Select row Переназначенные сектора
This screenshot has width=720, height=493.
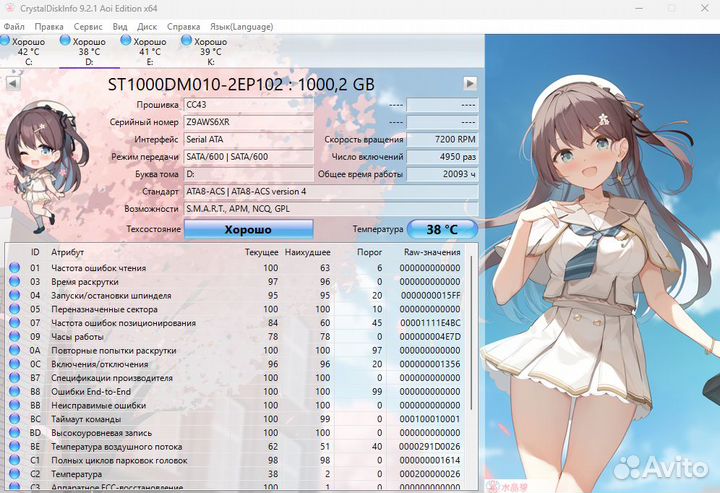coord(236,309)
